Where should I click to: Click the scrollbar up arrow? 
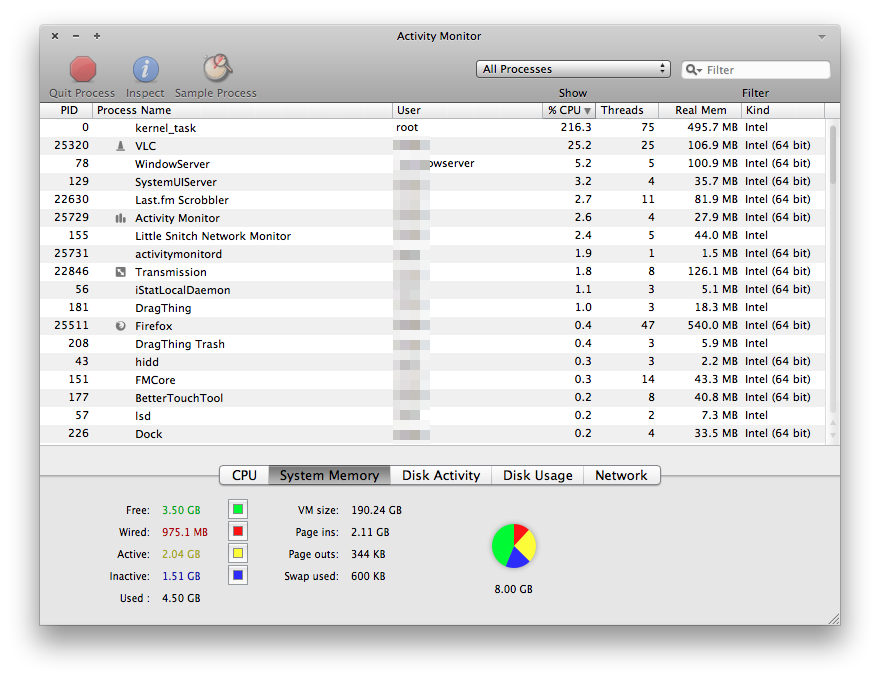[x=833, y=423]
